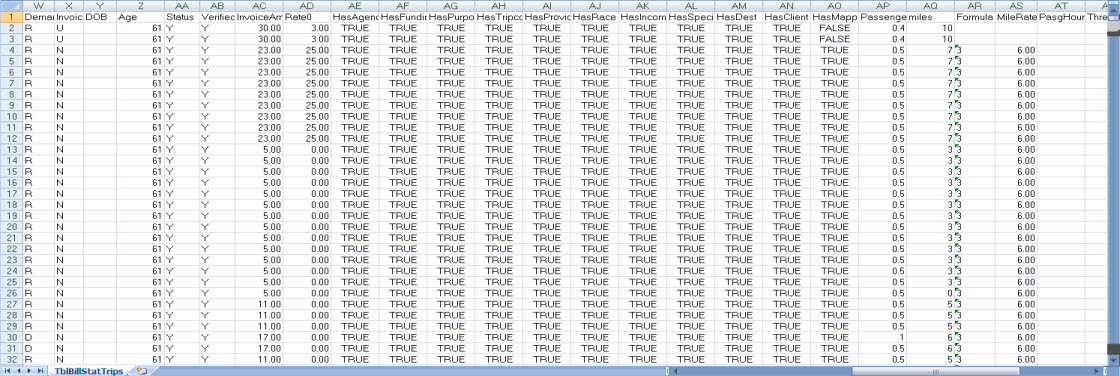Screen dimensions: 1120x376
Task: Select the 17.00 invoice amount in row 30
Action: pos(259,337)
